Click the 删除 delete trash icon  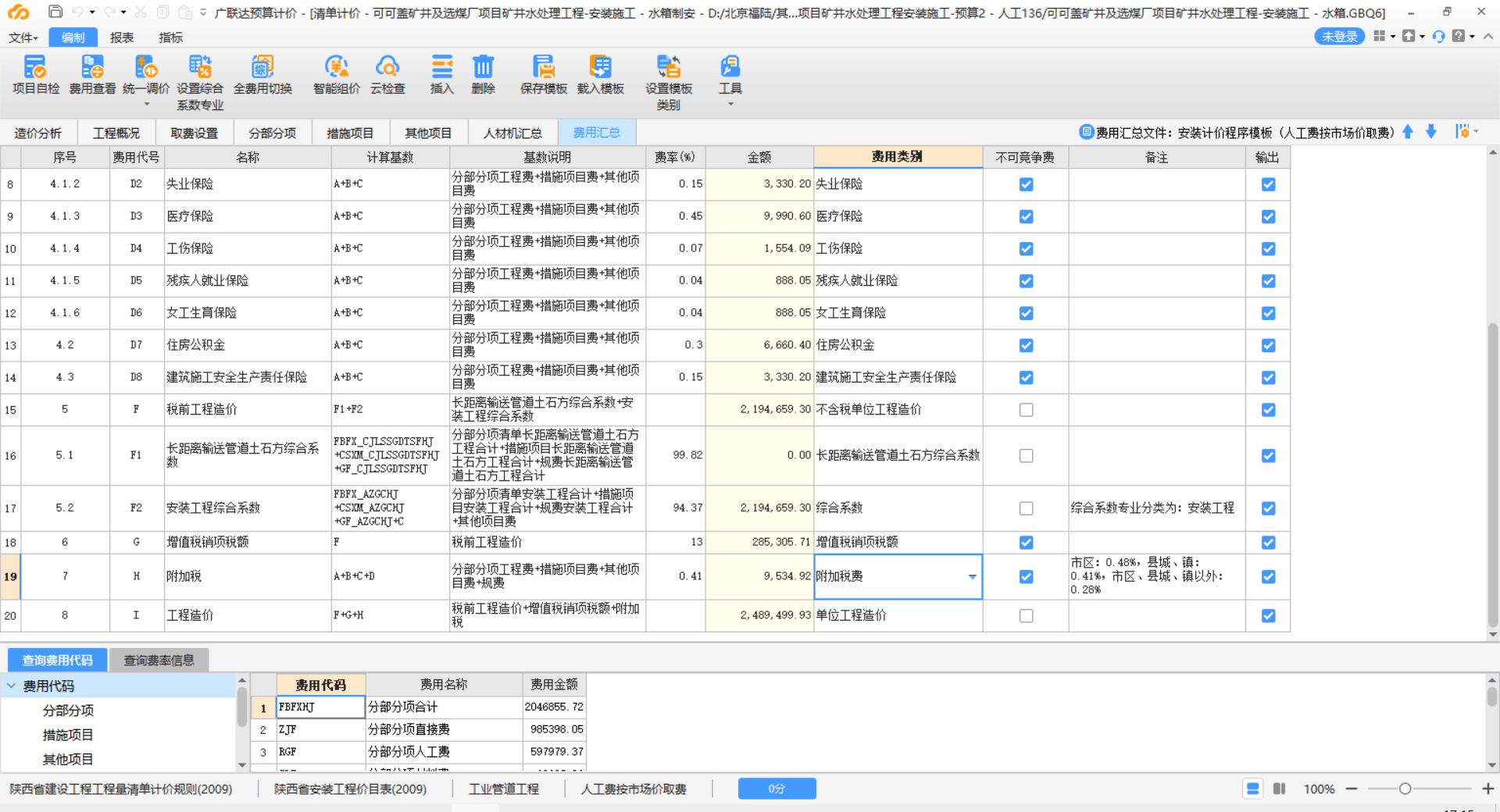[x=484, y=66]
